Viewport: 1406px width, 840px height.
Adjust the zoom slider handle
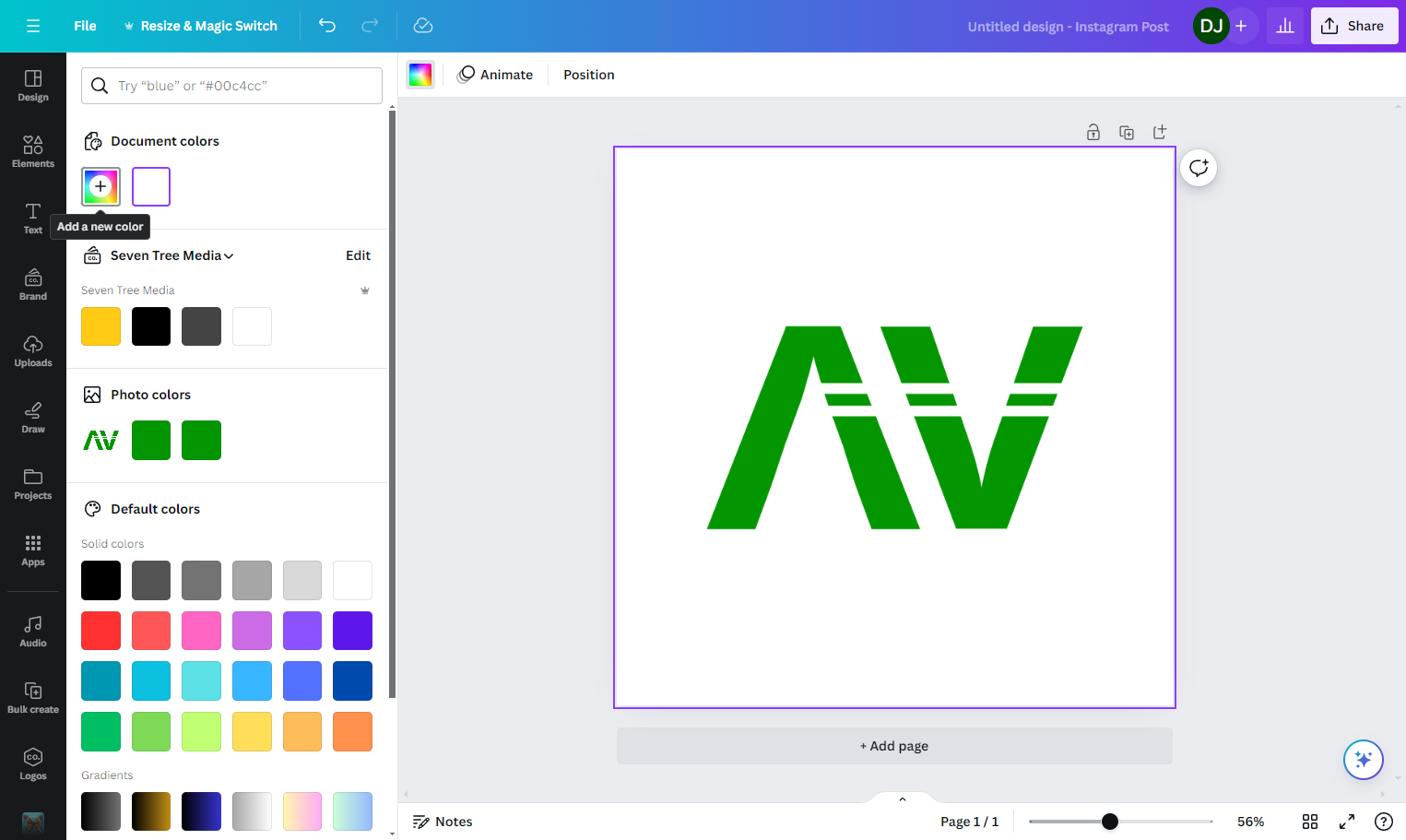point(1110,822)
